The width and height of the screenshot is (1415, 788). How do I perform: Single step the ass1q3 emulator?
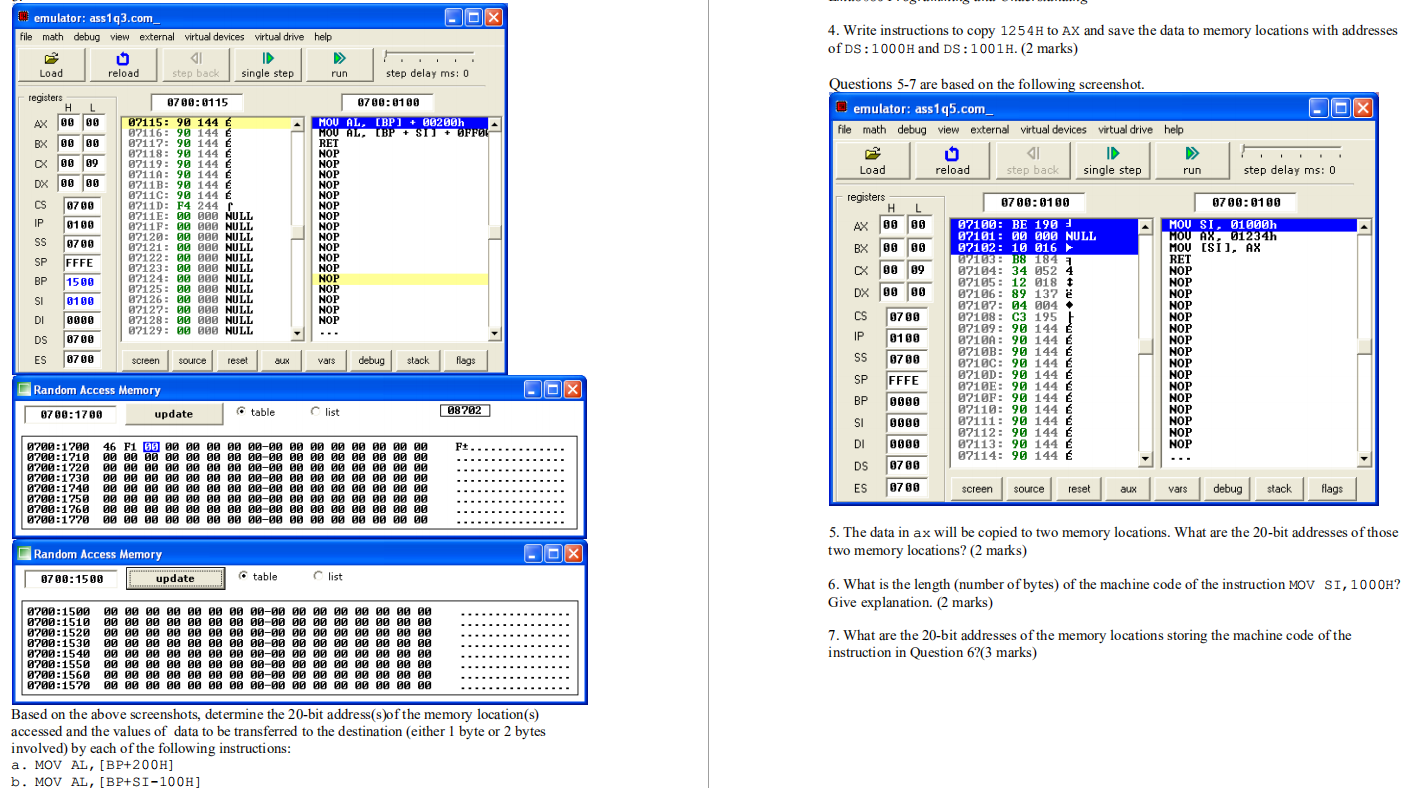click(x=267, y=64)
